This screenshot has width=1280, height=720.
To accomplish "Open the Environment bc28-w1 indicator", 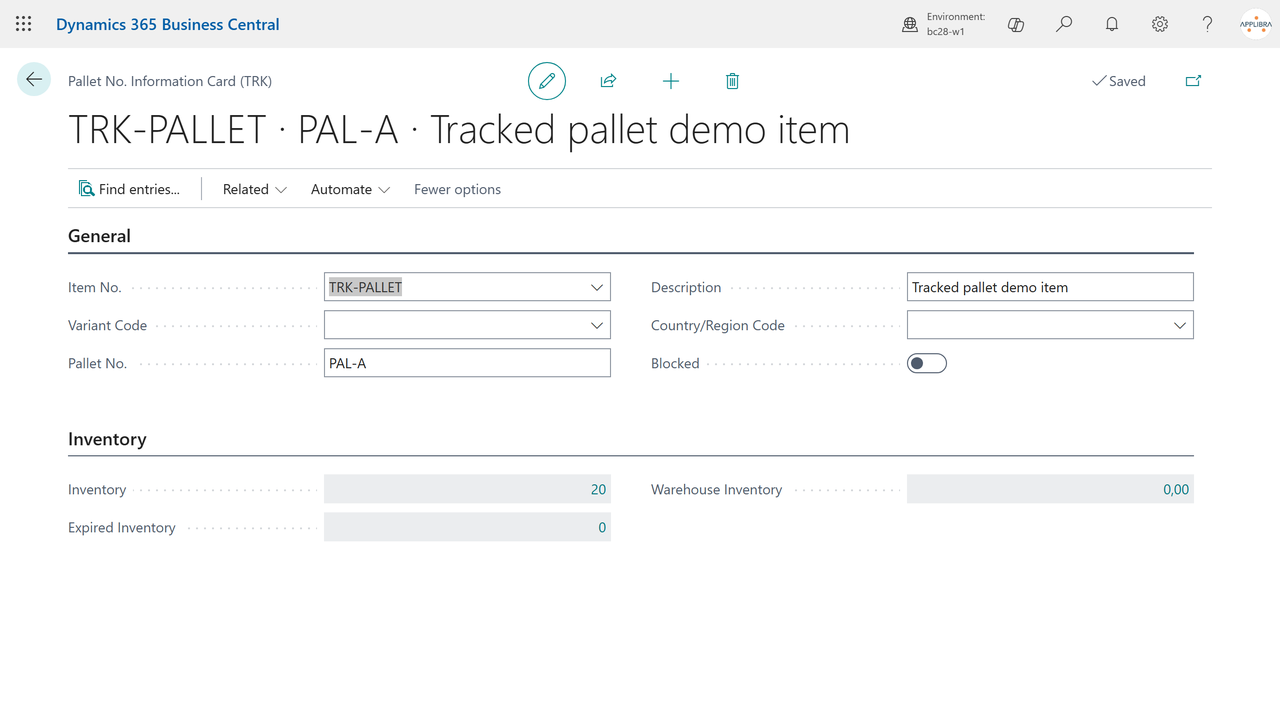I will coord(944,24).
